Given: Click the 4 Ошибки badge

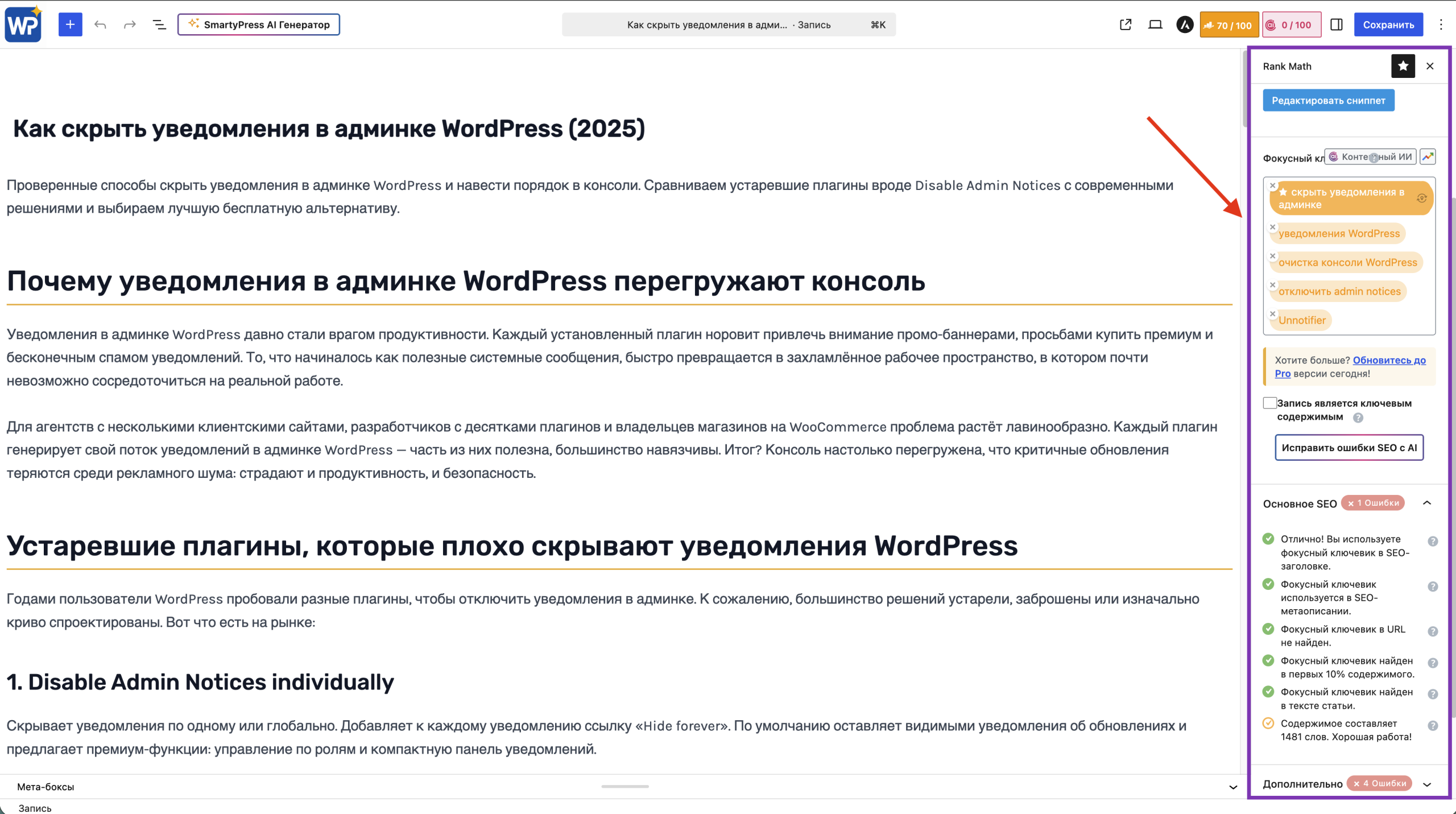Looking at the screenshot, I should tap(1379, 783).
